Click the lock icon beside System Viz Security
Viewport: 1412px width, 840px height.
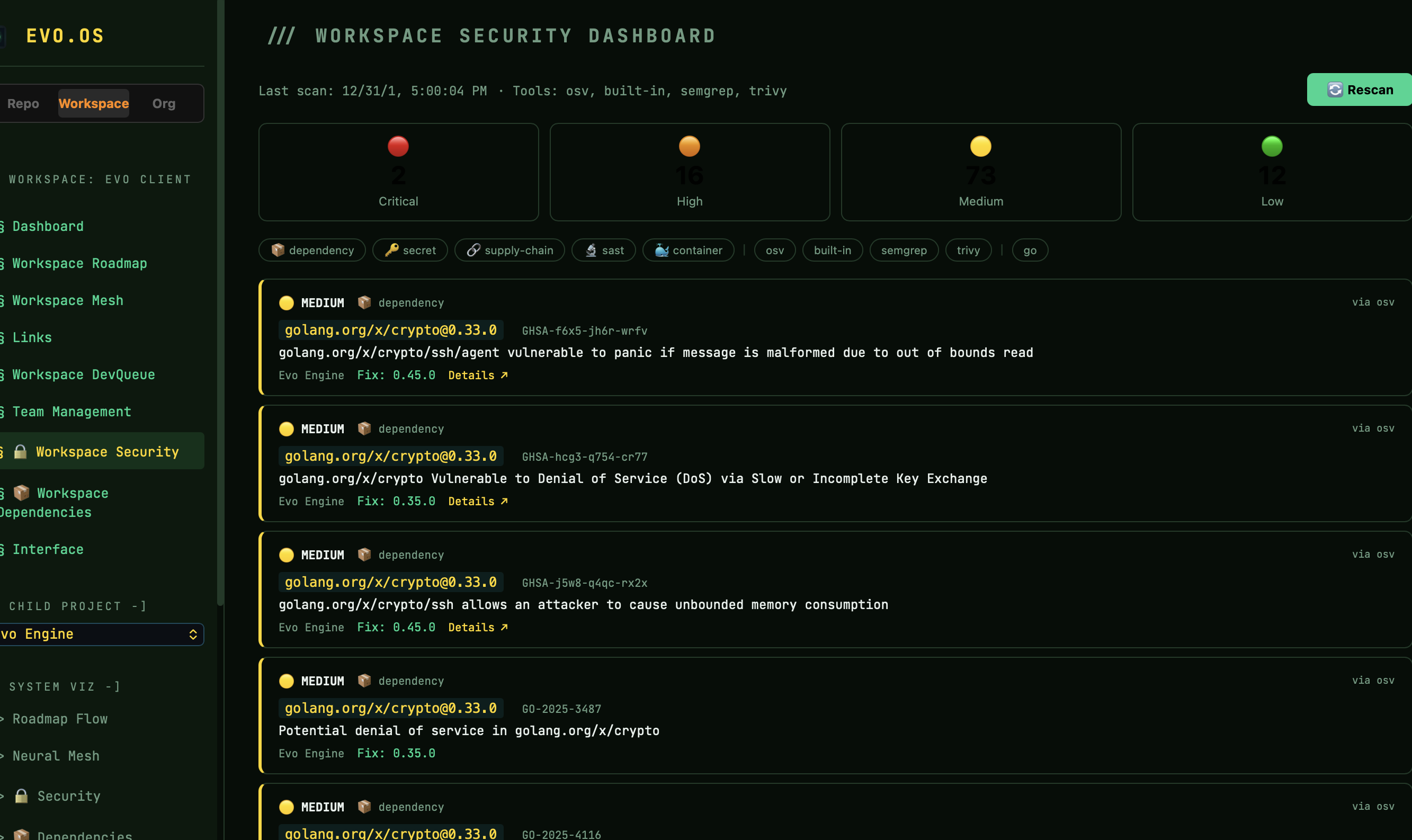[22, 796]
